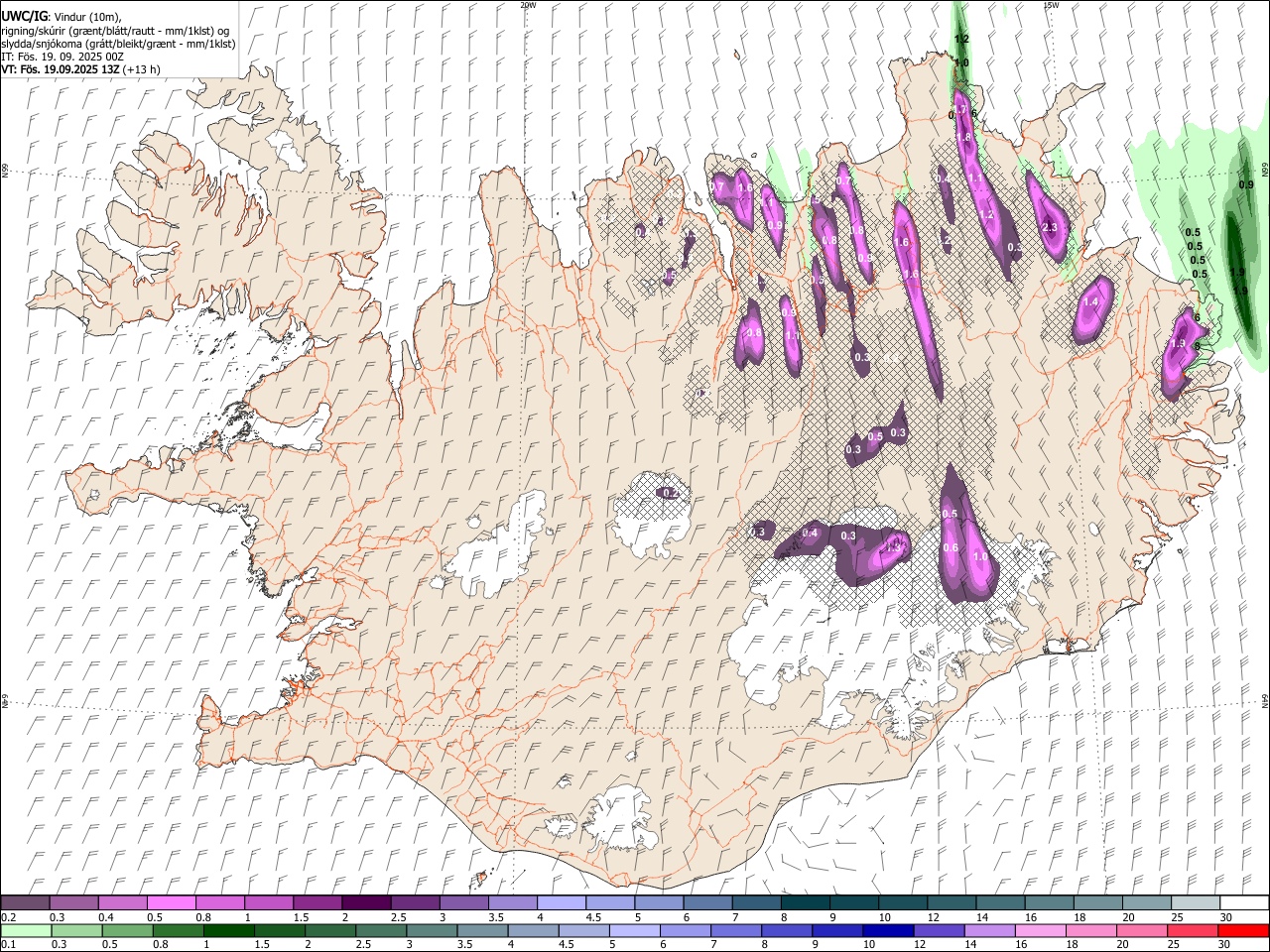The width and height of the screenshot is (1270, 952).
Task: Select the medium blue 8 rain legend swatch
Action: [786, 931]
